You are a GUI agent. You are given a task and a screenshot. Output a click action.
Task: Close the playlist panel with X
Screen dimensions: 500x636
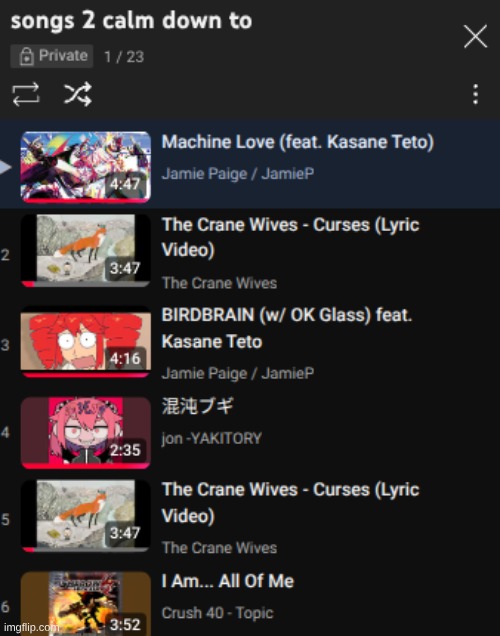[475, 36]
